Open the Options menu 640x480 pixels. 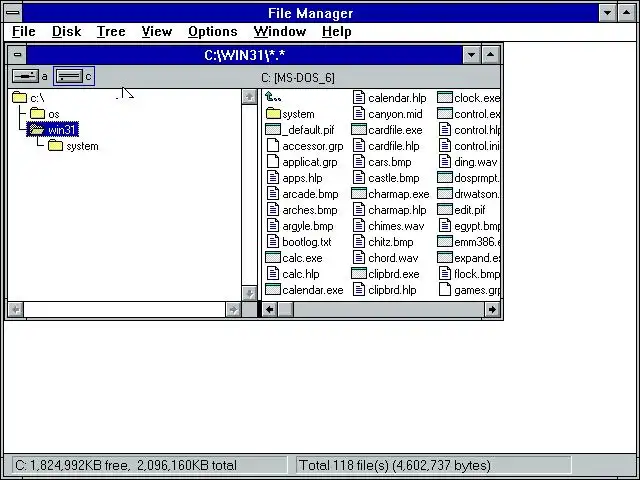213,31
